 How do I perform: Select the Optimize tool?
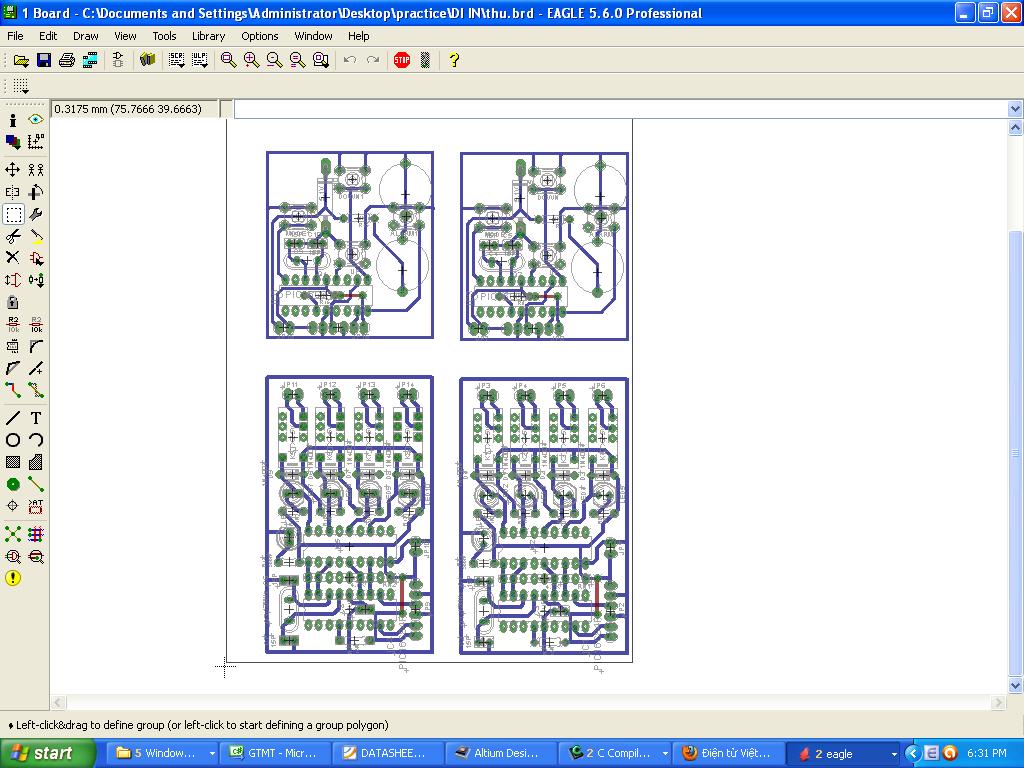[36, 368]
